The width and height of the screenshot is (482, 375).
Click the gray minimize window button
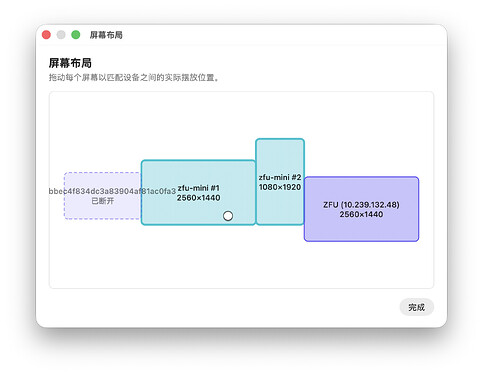click(x=61, y=35)
